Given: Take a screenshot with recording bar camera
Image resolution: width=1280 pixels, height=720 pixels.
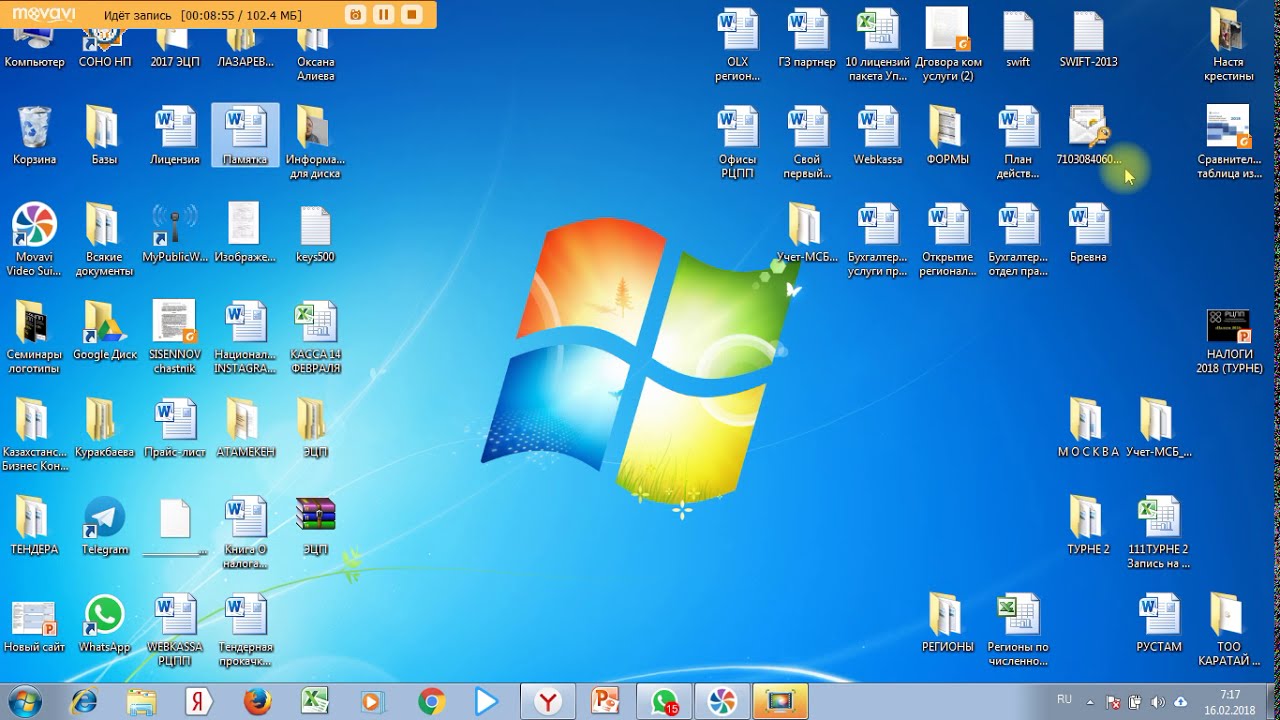Looking at the screenshot, I should coord(355,14).
